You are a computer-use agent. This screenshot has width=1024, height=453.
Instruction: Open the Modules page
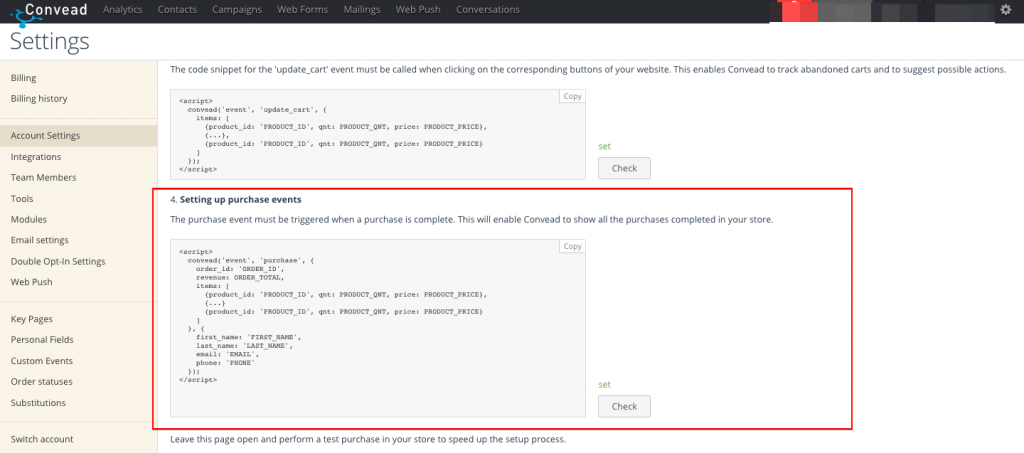(29, 219)
